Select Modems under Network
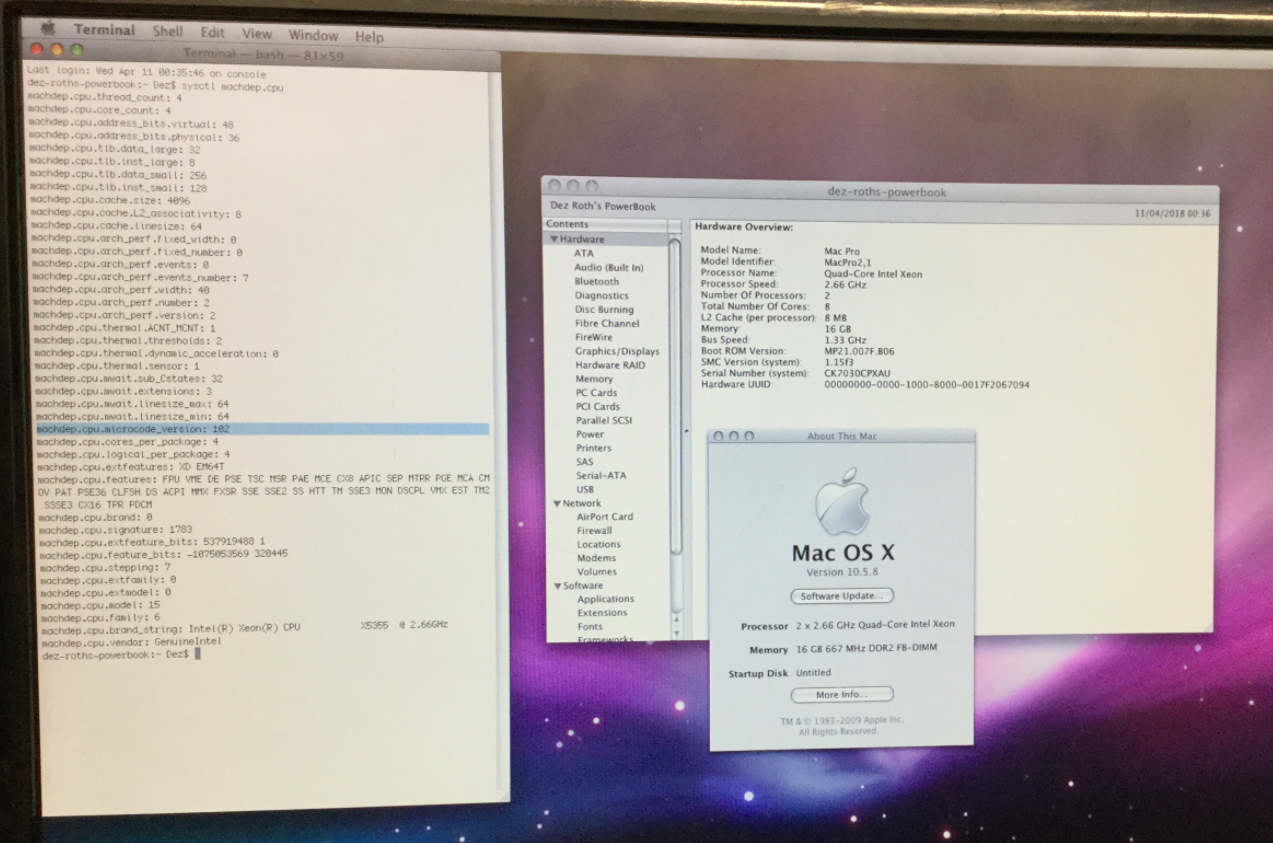The height and width of the screenshot is (843, 1273). click(597, 559)
